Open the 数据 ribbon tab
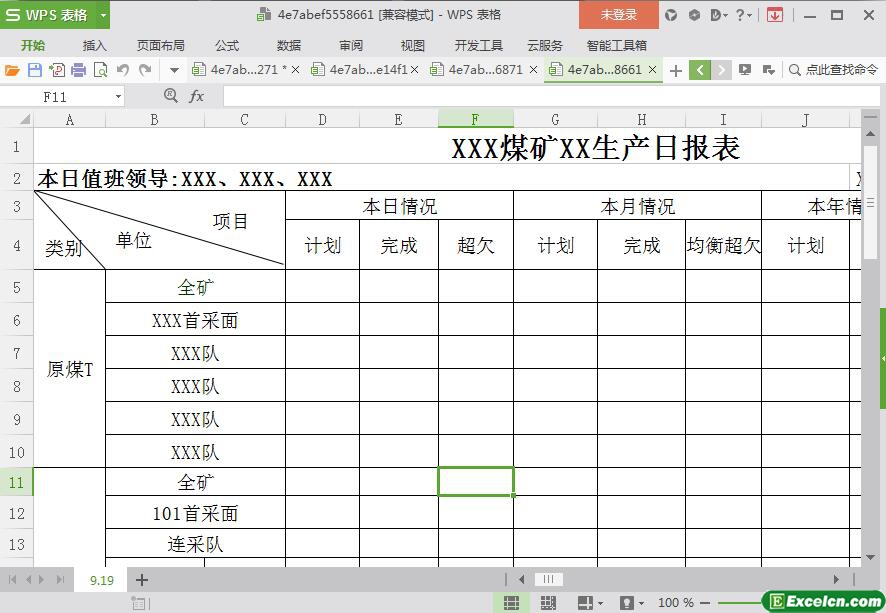886x613 pixels. tap(289, 46)
